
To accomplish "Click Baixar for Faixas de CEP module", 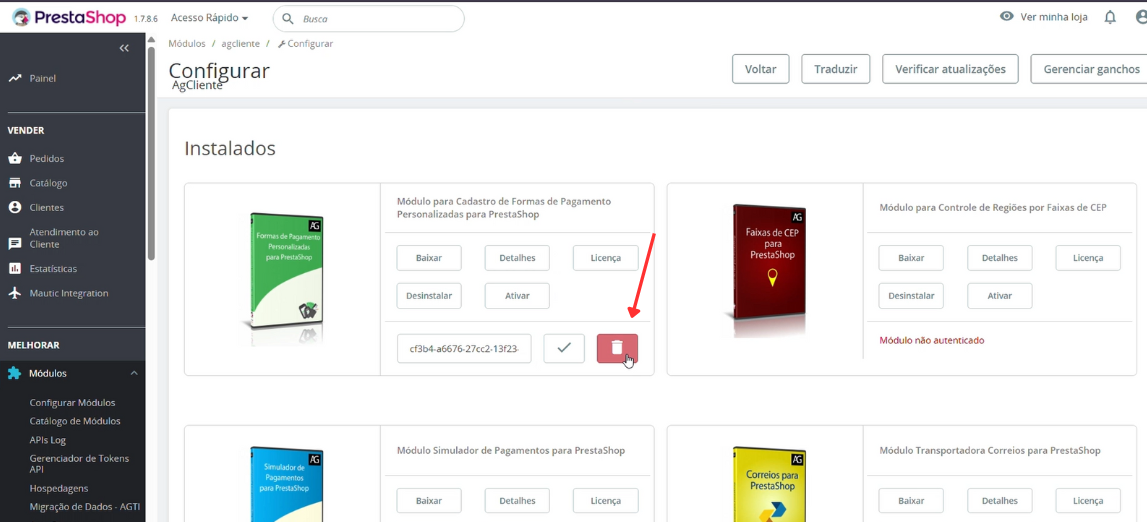I will point(911,258).
